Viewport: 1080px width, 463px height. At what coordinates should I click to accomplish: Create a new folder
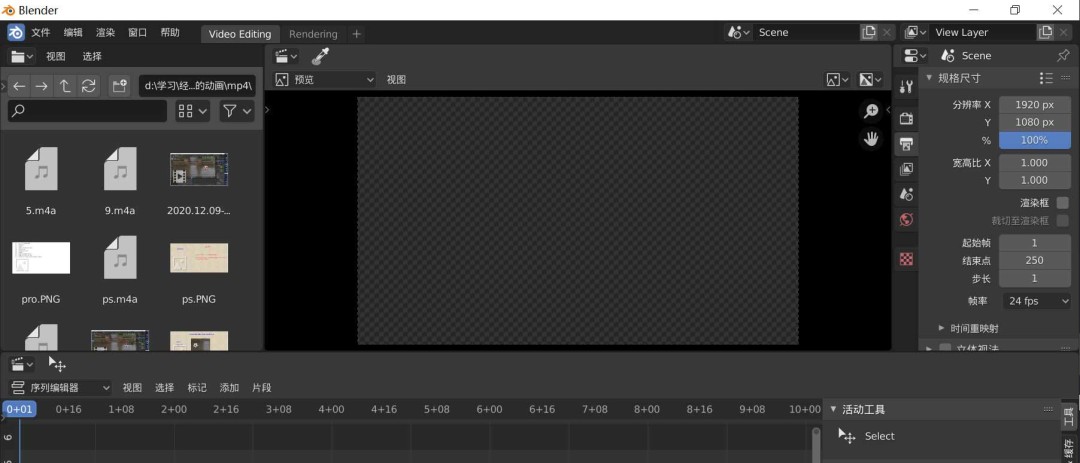[x=120, y=86]
